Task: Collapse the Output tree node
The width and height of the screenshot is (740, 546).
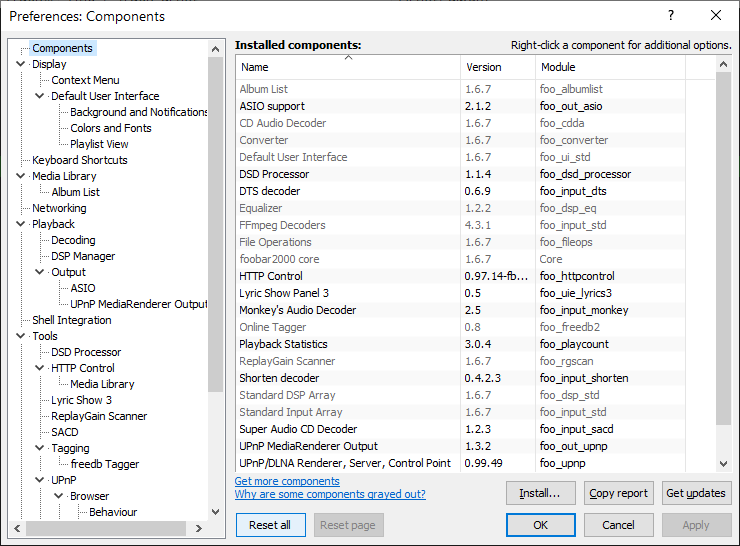Action: click(x=40, y=272)
